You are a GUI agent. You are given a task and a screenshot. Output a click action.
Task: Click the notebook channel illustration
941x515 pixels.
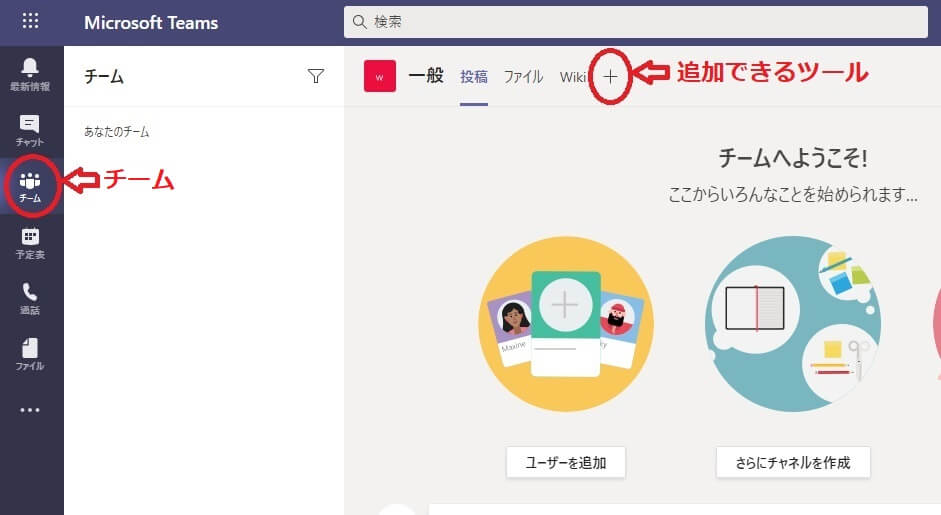(793, 322)
